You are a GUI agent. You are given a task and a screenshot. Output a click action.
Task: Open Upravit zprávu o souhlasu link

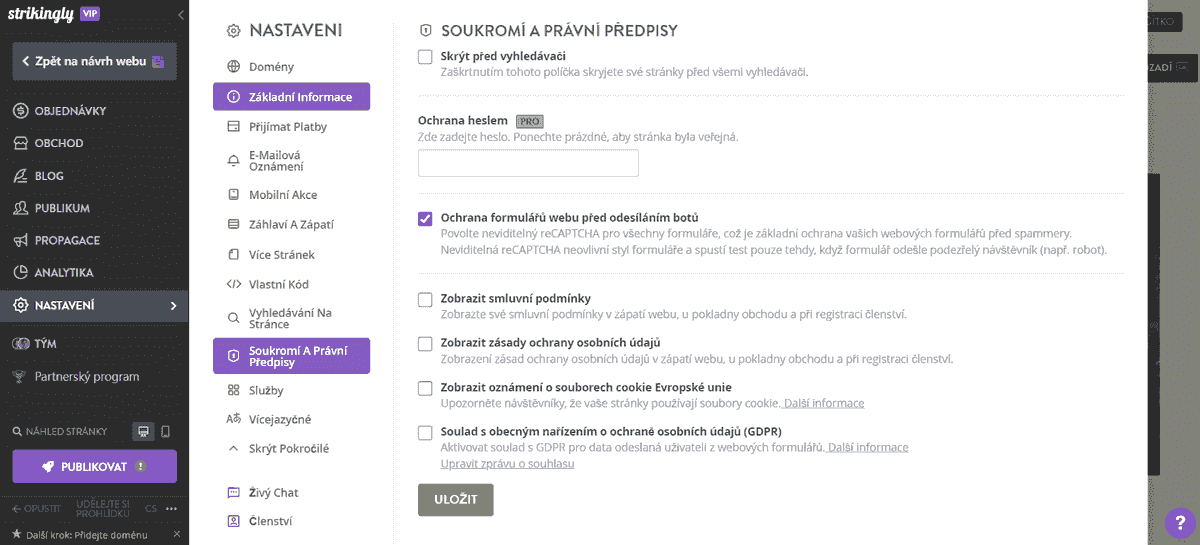coord(507,464)
